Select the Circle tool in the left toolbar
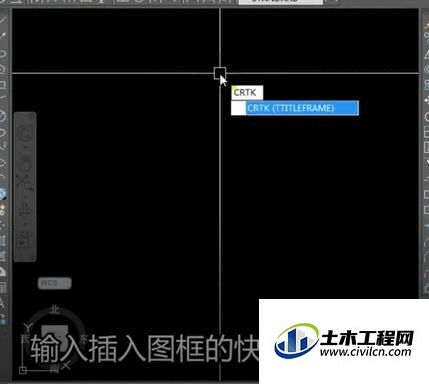The image size is (429, 384). click(x=2, y=116)
